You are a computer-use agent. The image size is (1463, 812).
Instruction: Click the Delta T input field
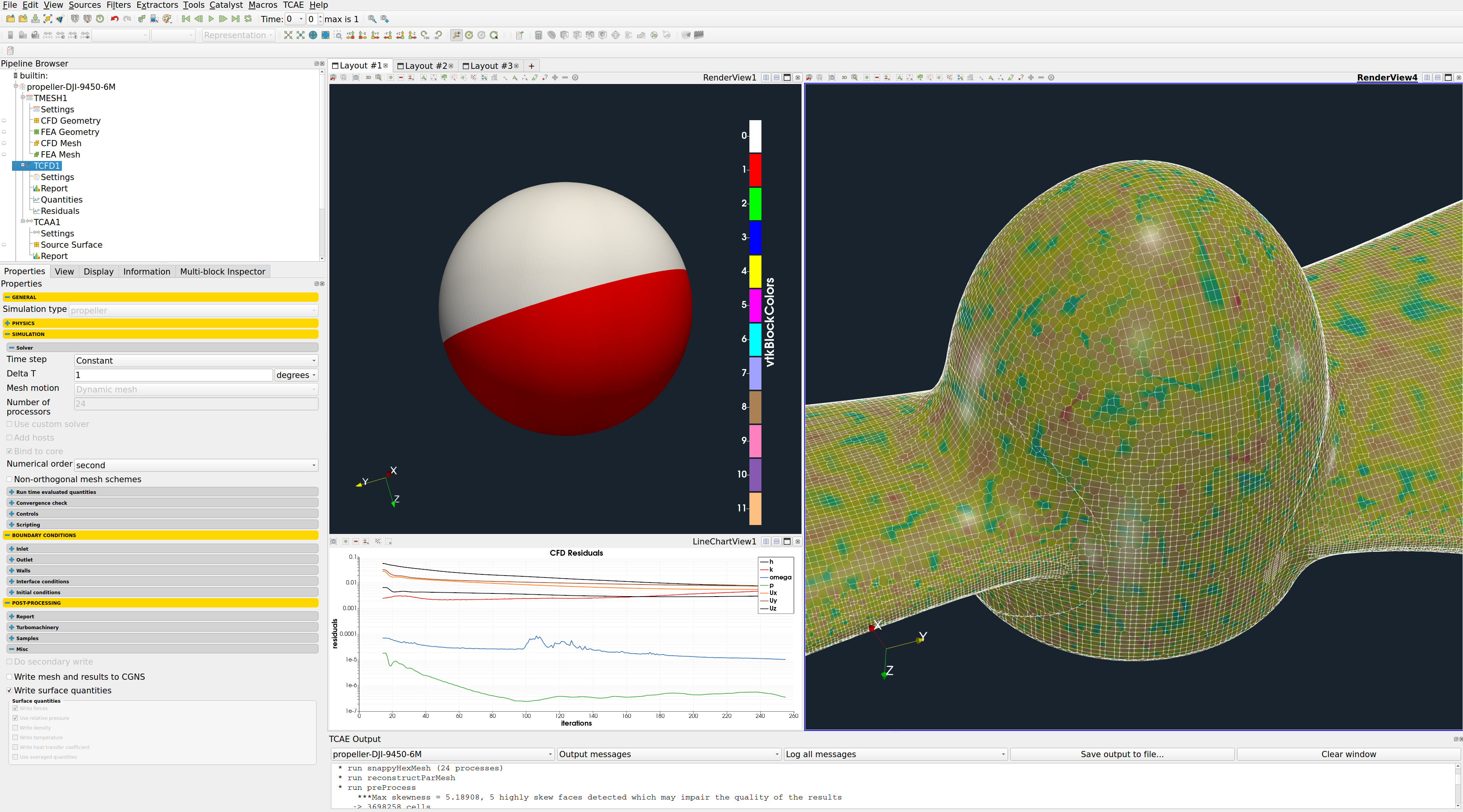(173, 375)
